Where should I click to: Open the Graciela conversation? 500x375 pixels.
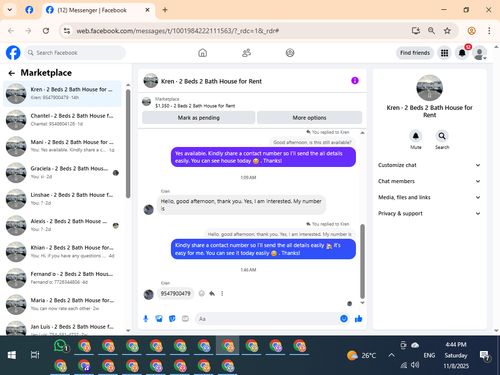62,173
